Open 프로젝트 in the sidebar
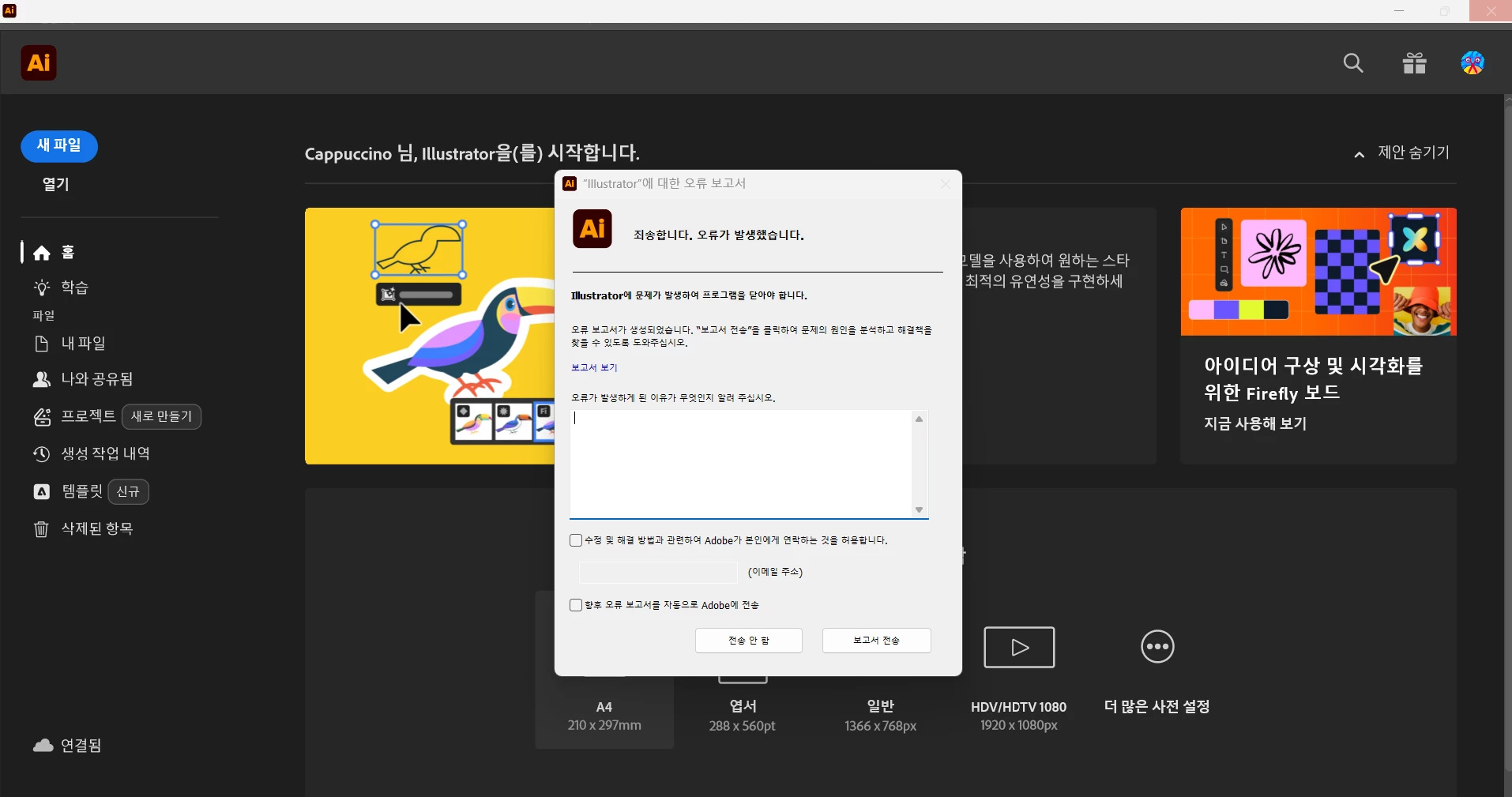The height and width of the screenshot is (797, 1512). 88,415
